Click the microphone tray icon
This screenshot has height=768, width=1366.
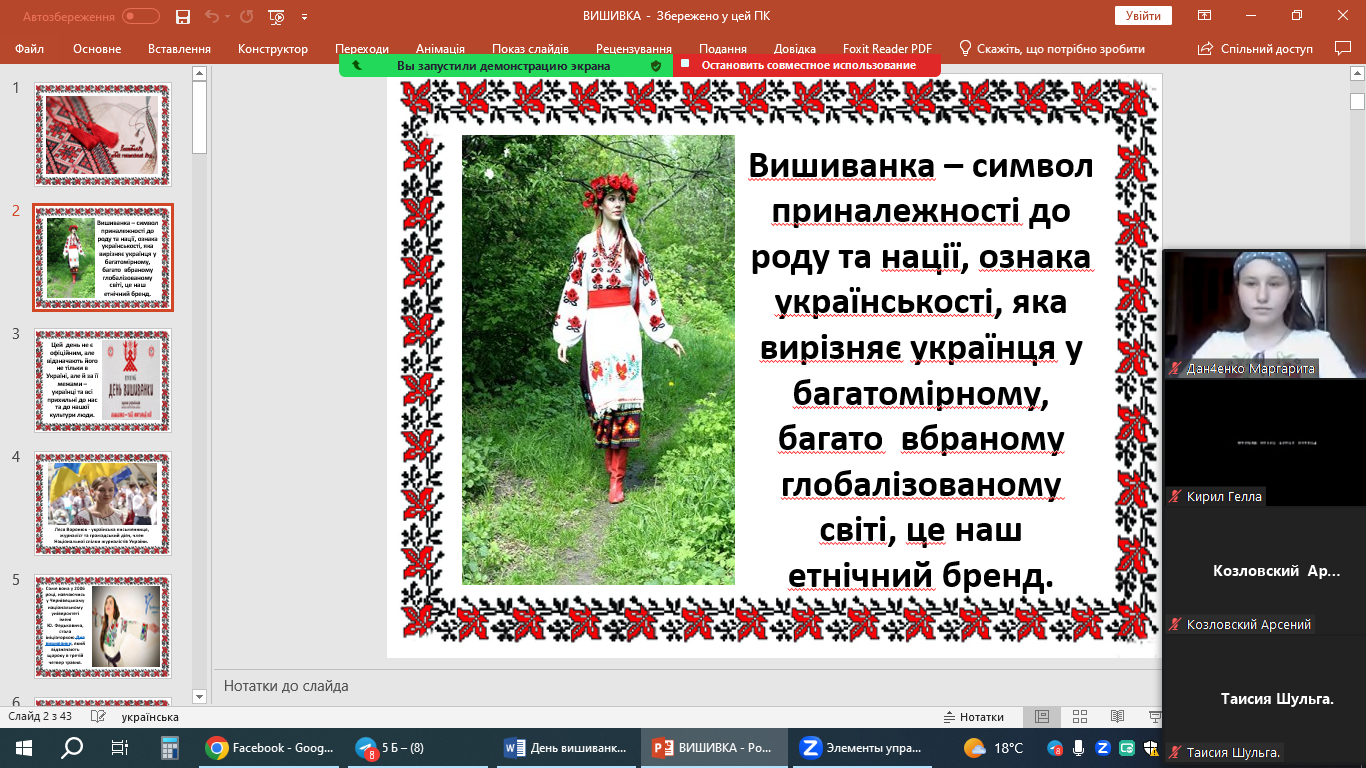(1079, 748)
